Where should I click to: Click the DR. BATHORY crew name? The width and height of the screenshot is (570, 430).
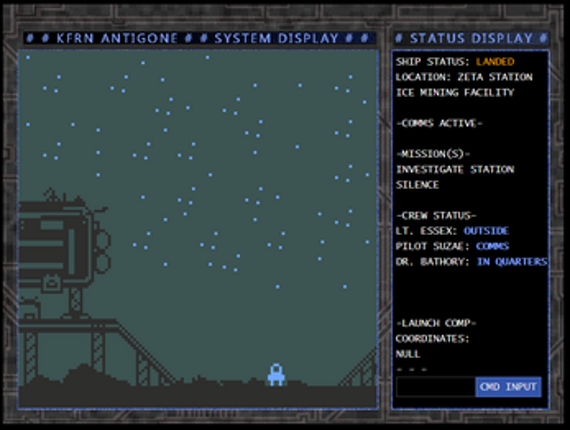click(433, 262)
